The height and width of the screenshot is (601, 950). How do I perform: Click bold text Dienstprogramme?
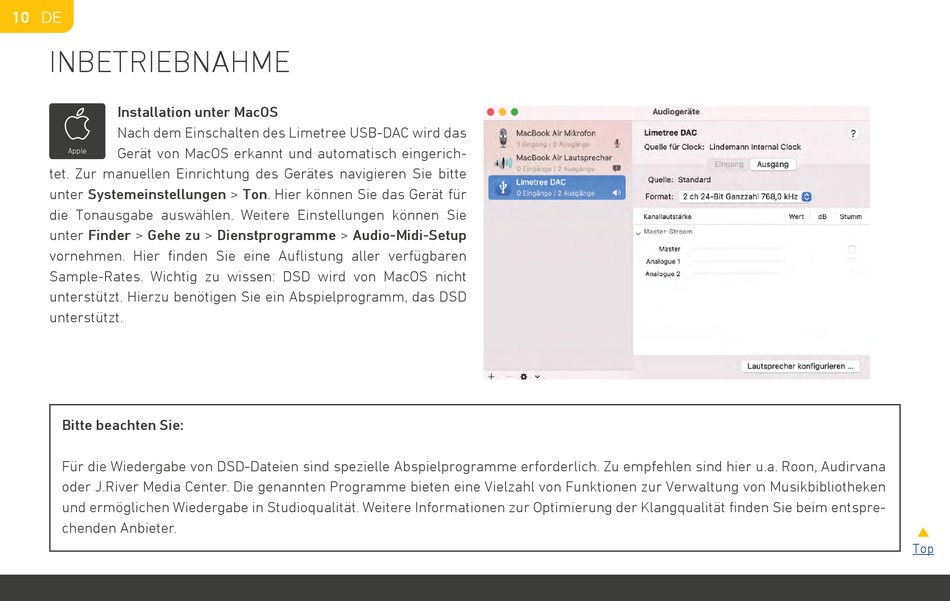click(276, 235)
